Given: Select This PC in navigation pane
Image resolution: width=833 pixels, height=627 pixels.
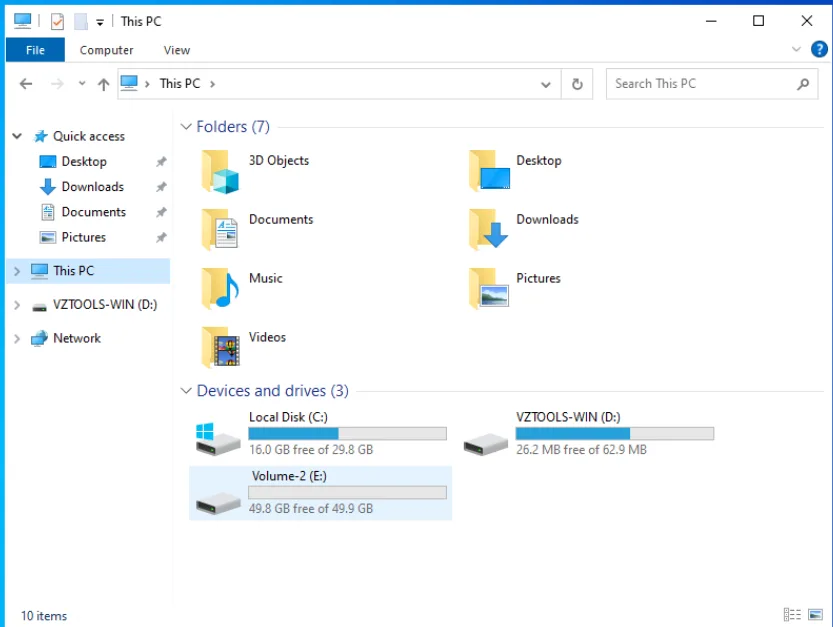Looking at the screenshot, I should [x=88, y=271].
